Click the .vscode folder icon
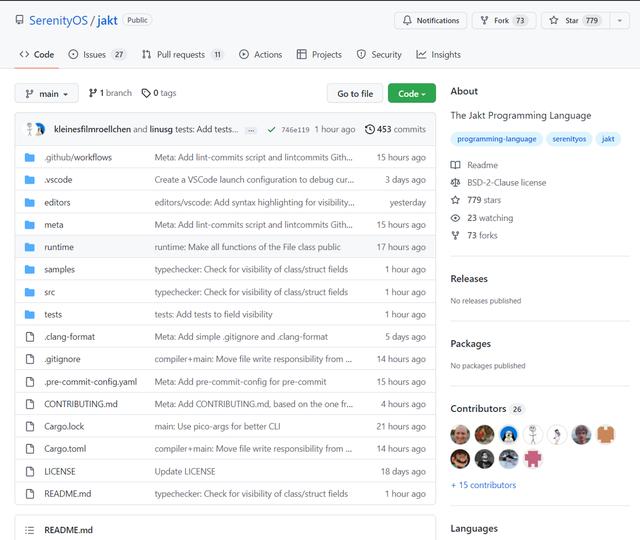 click(30, 180)
